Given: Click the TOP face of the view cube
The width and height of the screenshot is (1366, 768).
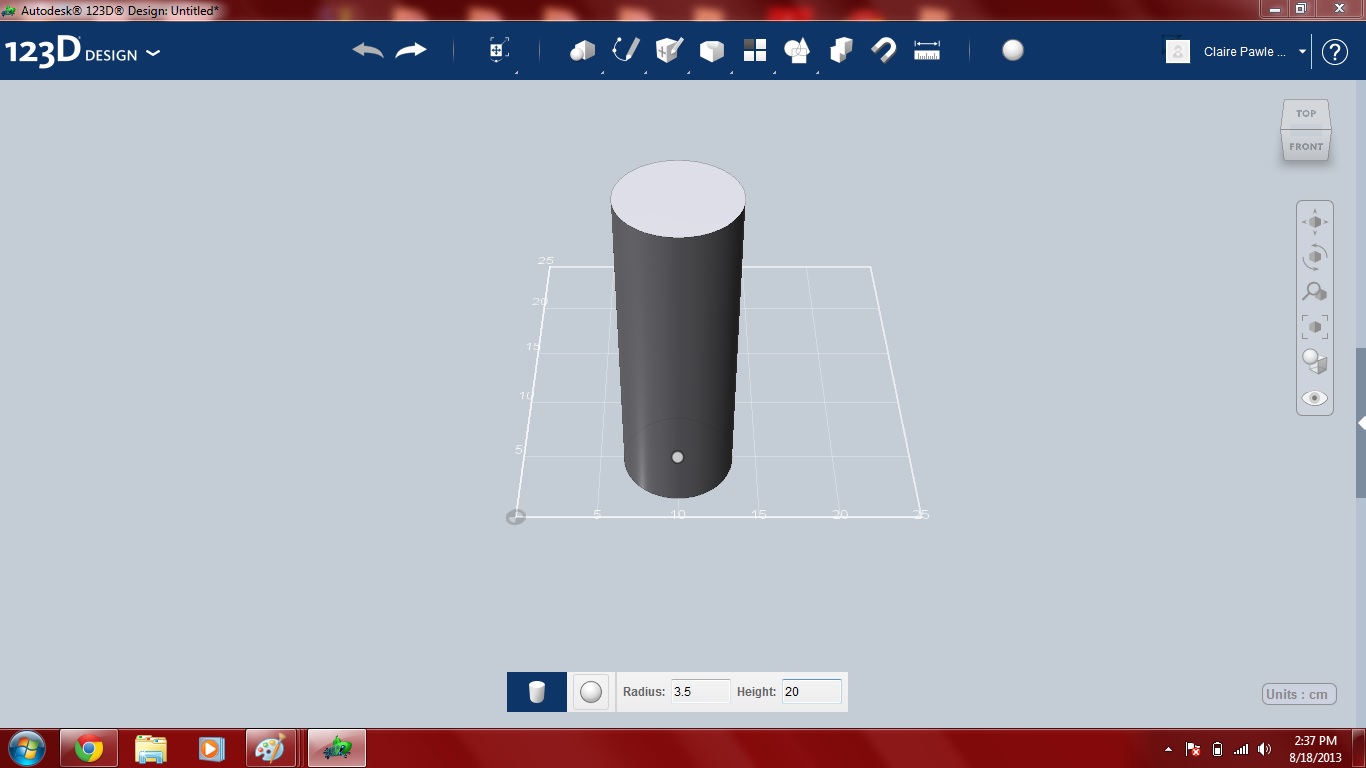Looking at the screenshot, I should [x=1306, y=114].
